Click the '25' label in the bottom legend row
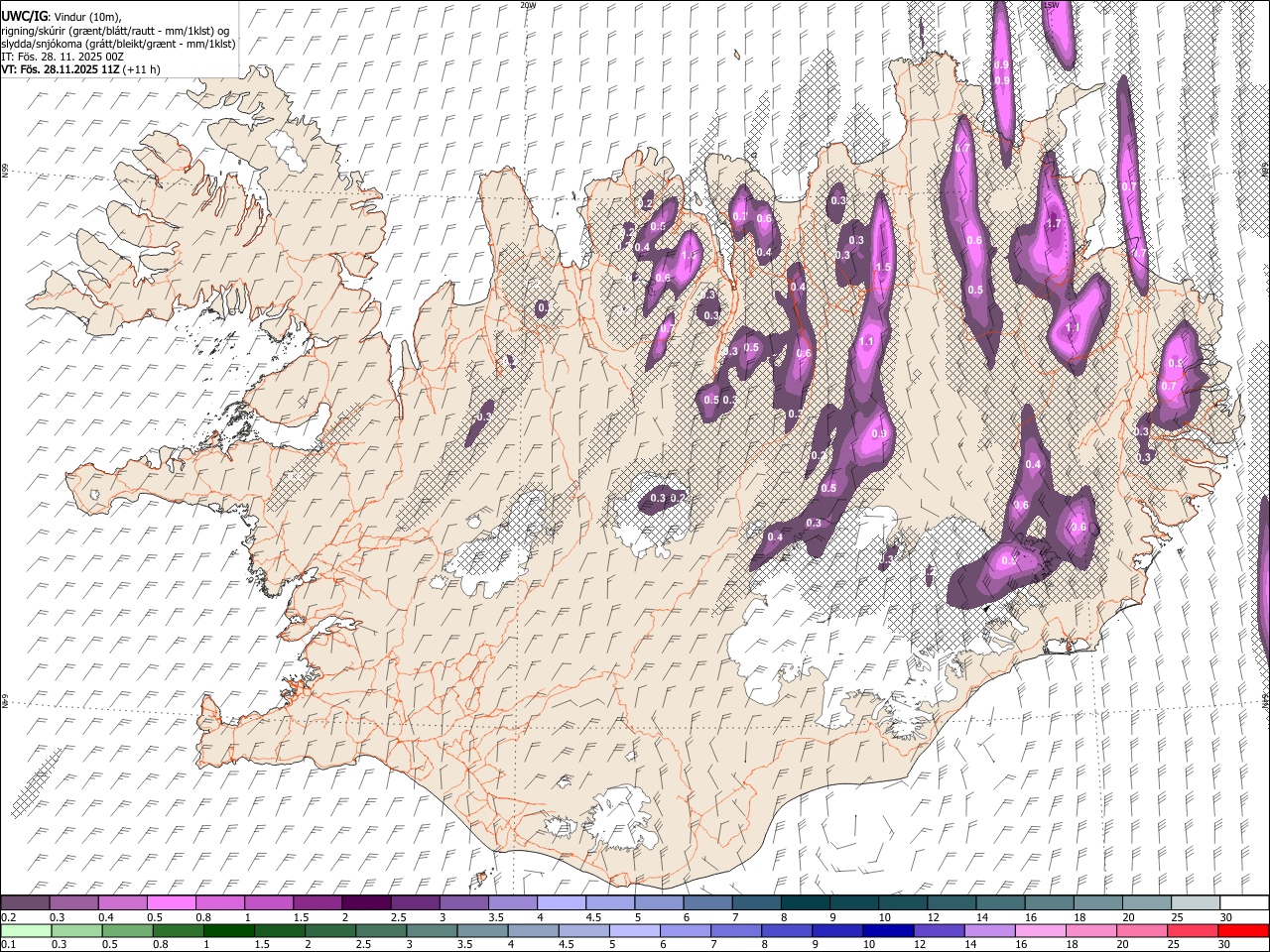Screen dimensions: 1270x952 tap(1176, 944)
